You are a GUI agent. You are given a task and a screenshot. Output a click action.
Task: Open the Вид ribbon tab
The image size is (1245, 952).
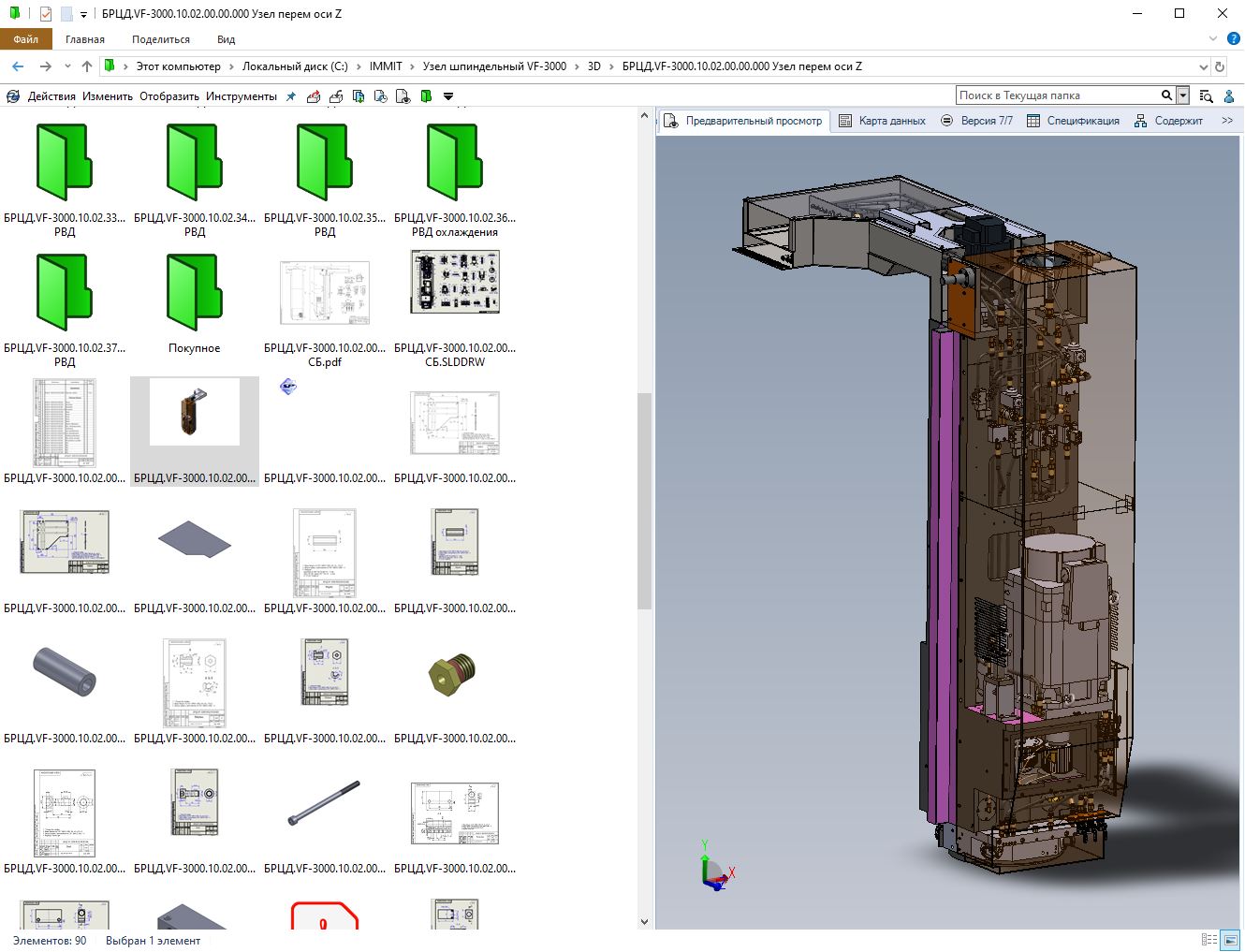(226, 39)
